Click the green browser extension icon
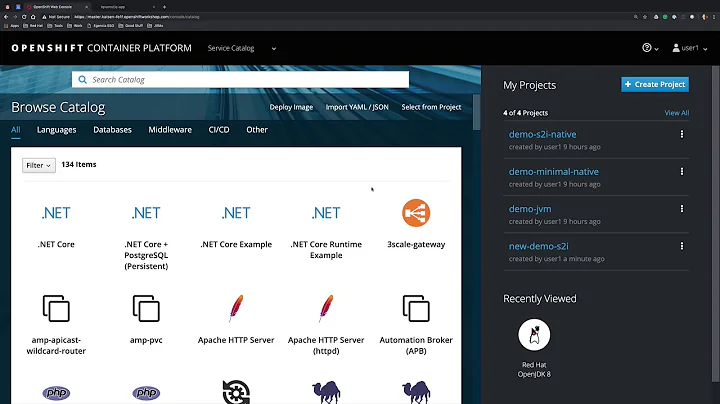Image resolution: width=720 pixels, height=404 pixels. point(665,17)
